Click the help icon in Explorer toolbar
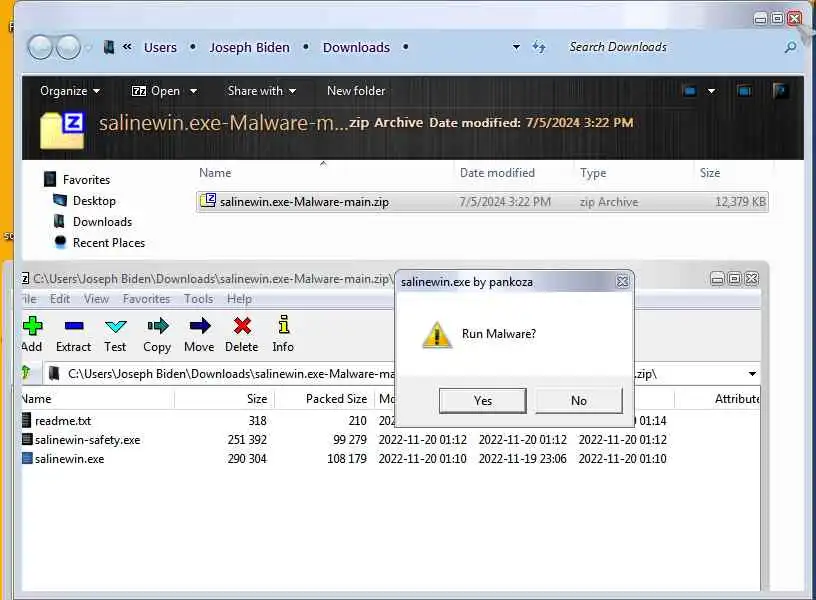This screenshot has width=816, height=600. click(x=781, y=91)
